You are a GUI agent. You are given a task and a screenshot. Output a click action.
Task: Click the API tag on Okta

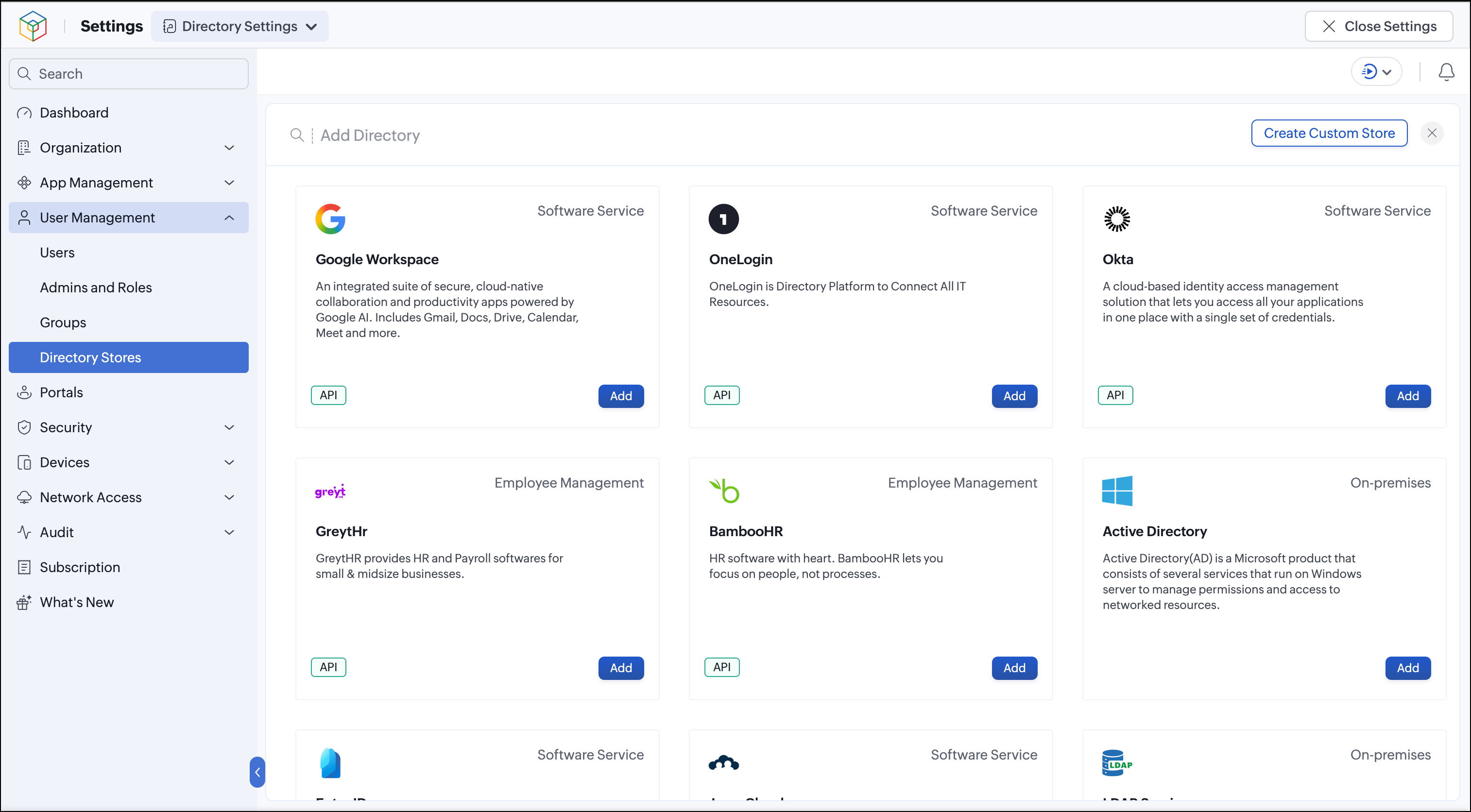(1115, 395)
